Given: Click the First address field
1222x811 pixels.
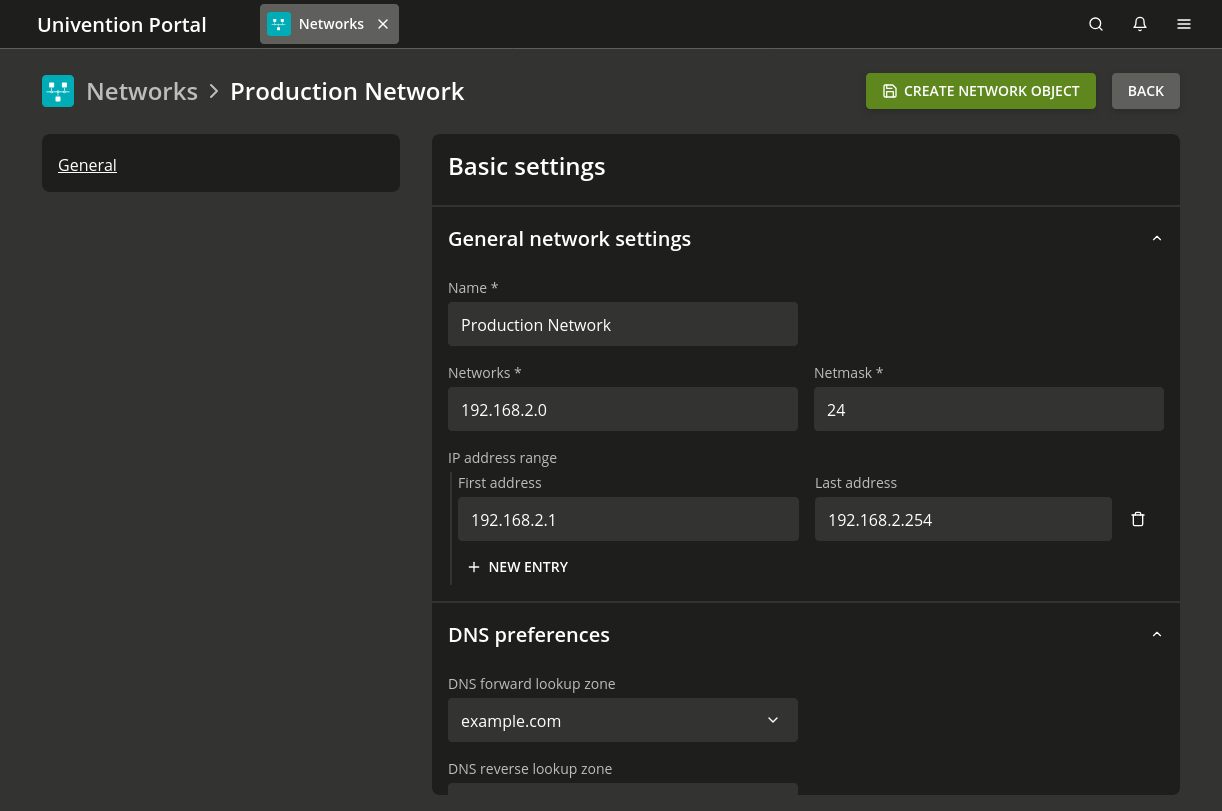Looking at the screenshot, I should (628, 519).
